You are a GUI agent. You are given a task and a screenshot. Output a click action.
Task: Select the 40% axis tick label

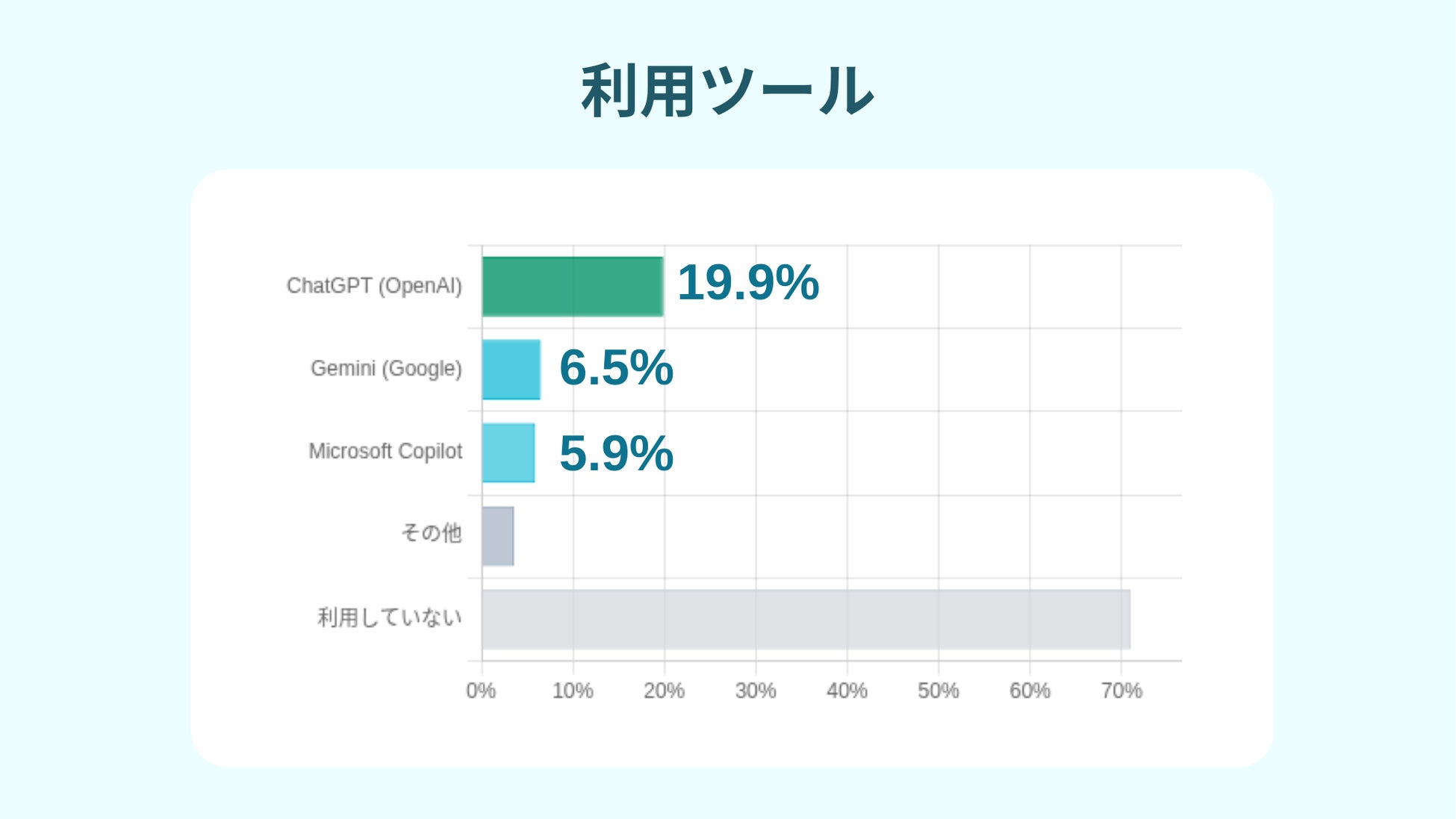847,691
